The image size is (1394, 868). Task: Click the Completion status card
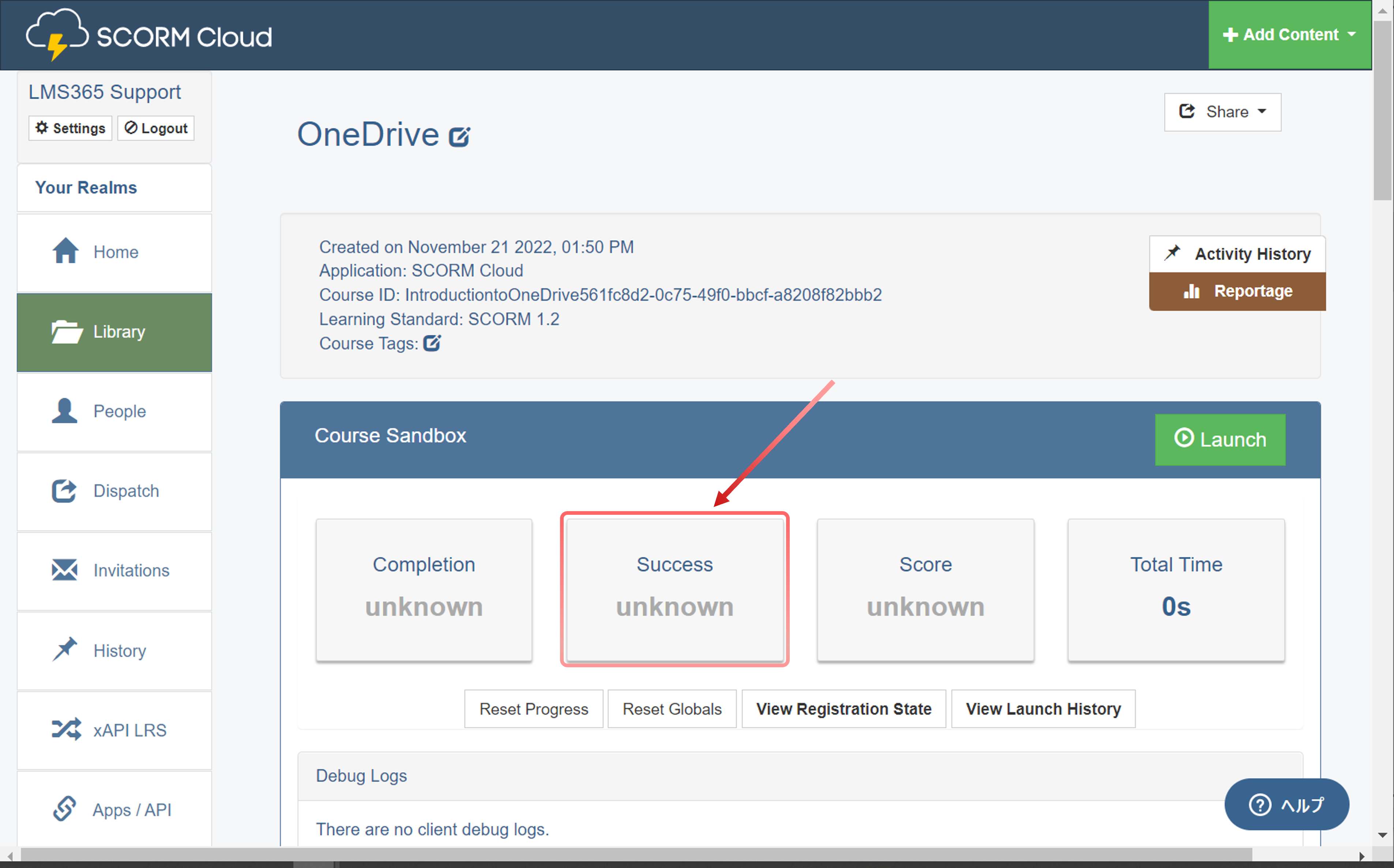(424, 589)
